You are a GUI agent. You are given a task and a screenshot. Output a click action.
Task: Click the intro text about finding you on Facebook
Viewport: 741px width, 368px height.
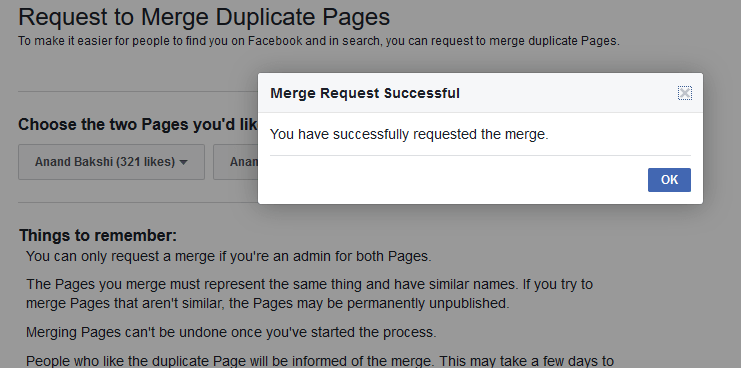pyautogui.click(x=319, y=41)
